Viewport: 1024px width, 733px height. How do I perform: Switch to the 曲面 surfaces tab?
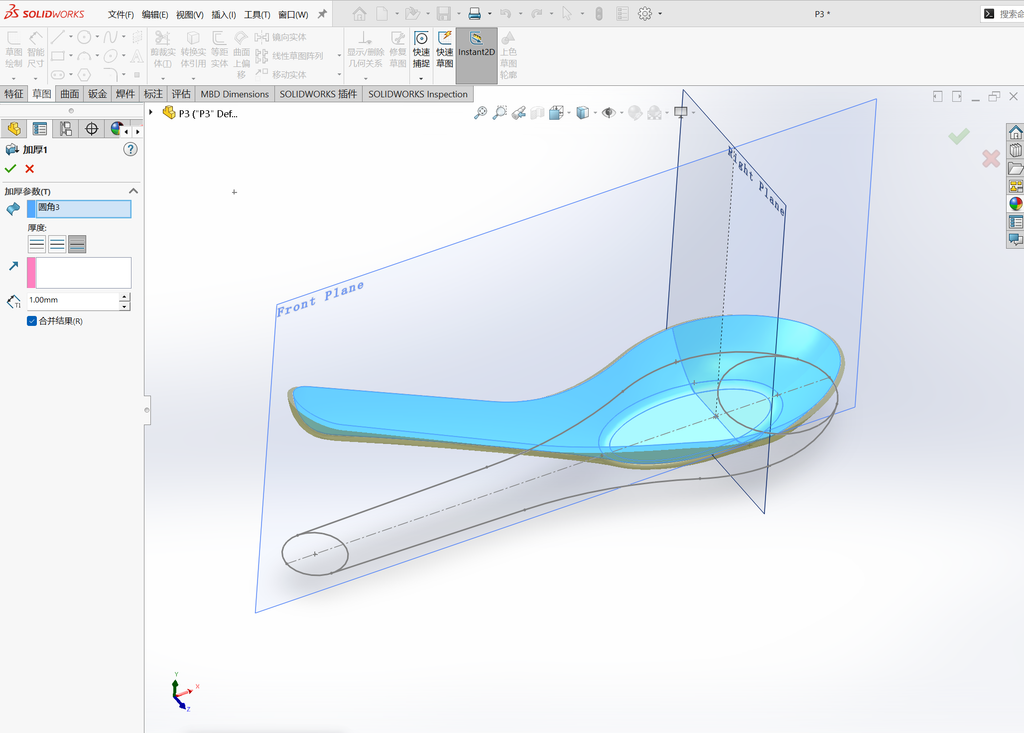pyautogui.click(x=69, y=94)
